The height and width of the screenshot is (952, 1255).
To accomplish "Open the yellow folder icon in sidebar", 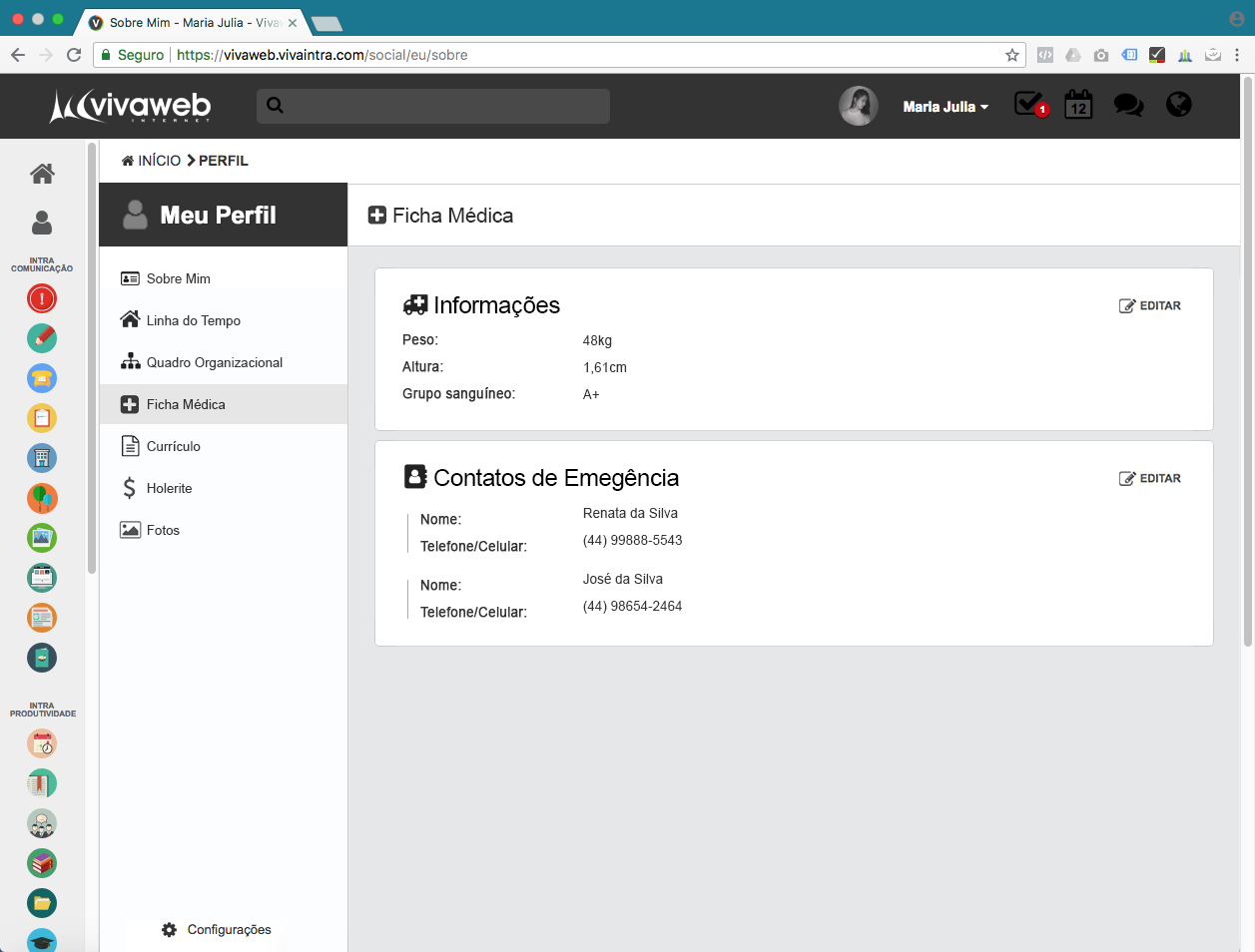I will coord(42,903).
